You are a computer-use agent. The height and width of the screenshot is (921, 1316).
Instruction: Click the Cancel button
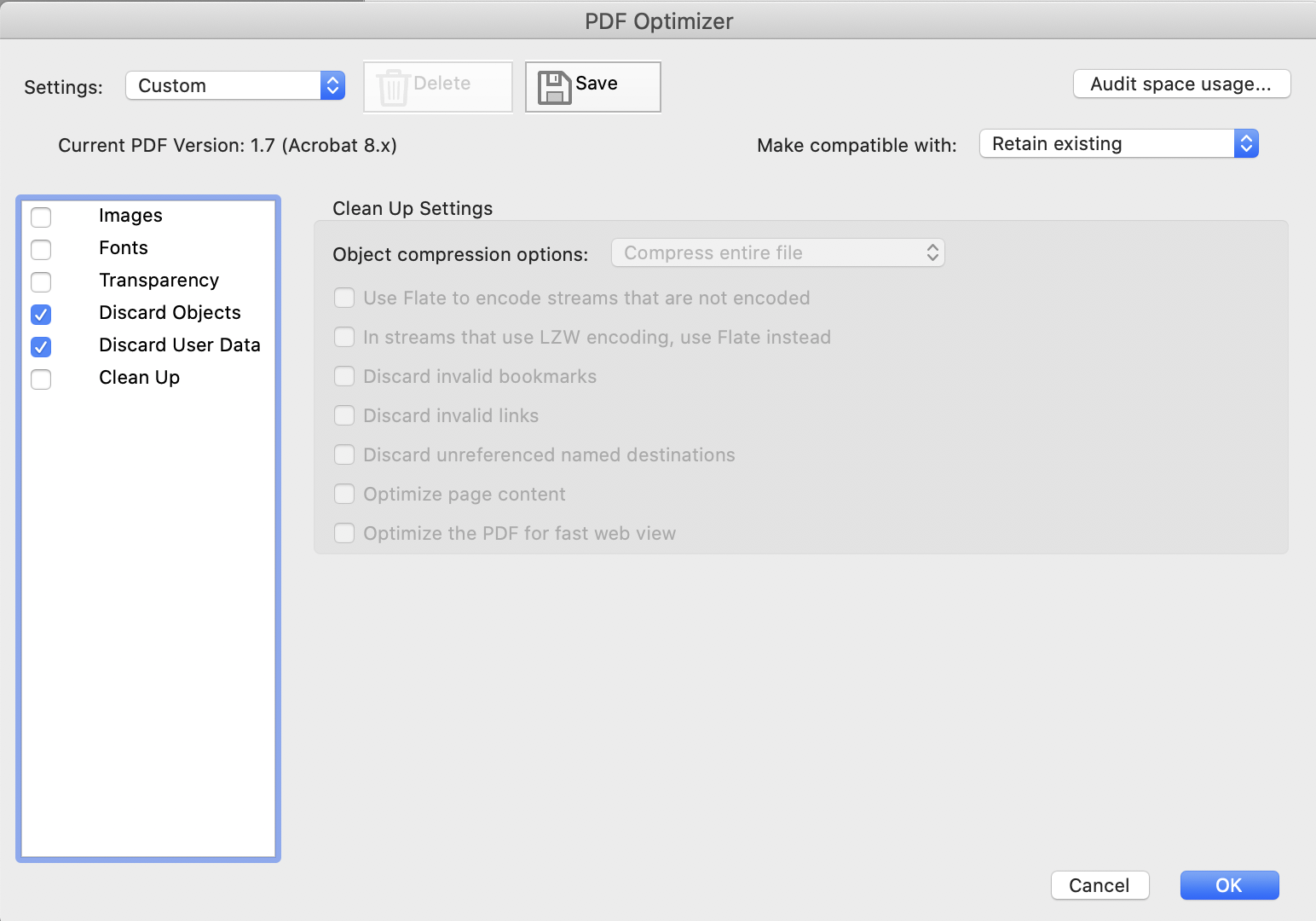click(x=1100, y=885)
